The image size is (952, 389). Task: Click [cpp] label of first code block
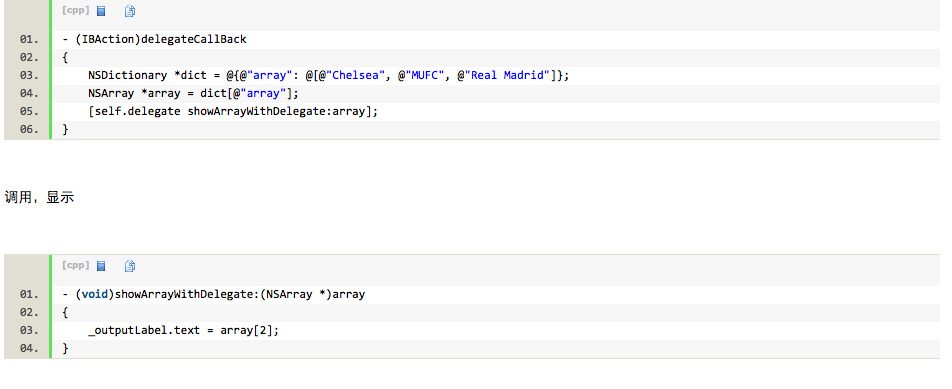(x=76, y=10)
